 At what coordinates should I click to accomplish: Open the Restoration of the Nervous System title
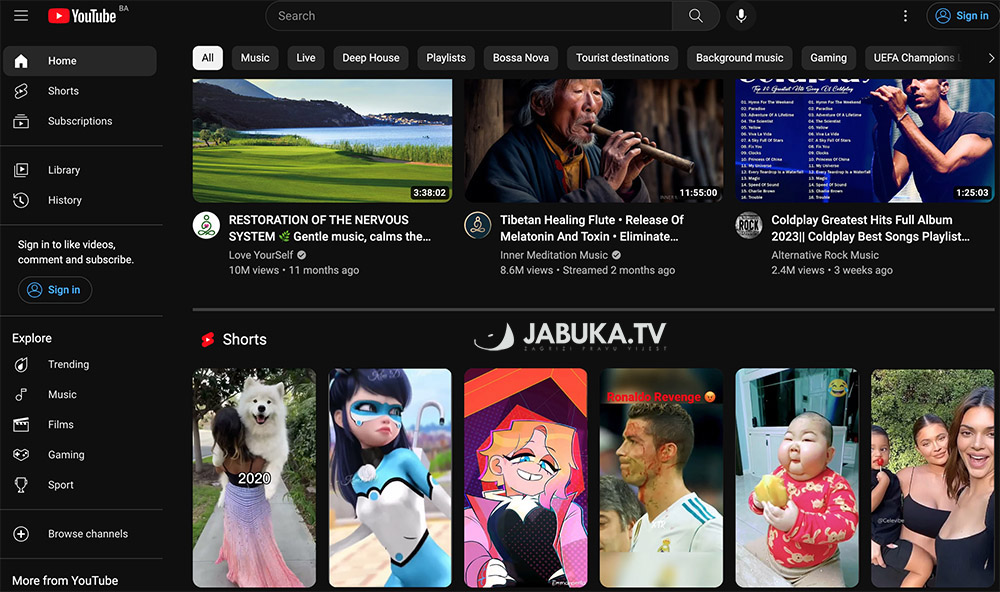coord(330,228)
